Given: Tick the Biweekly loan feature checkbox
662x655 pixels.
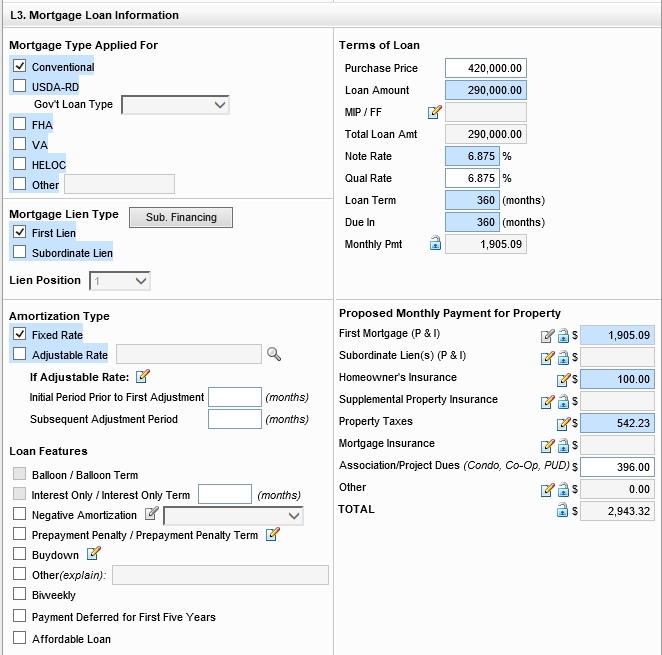Looking at the screenshot, I should pyautogui.click(x=19, y=595).
